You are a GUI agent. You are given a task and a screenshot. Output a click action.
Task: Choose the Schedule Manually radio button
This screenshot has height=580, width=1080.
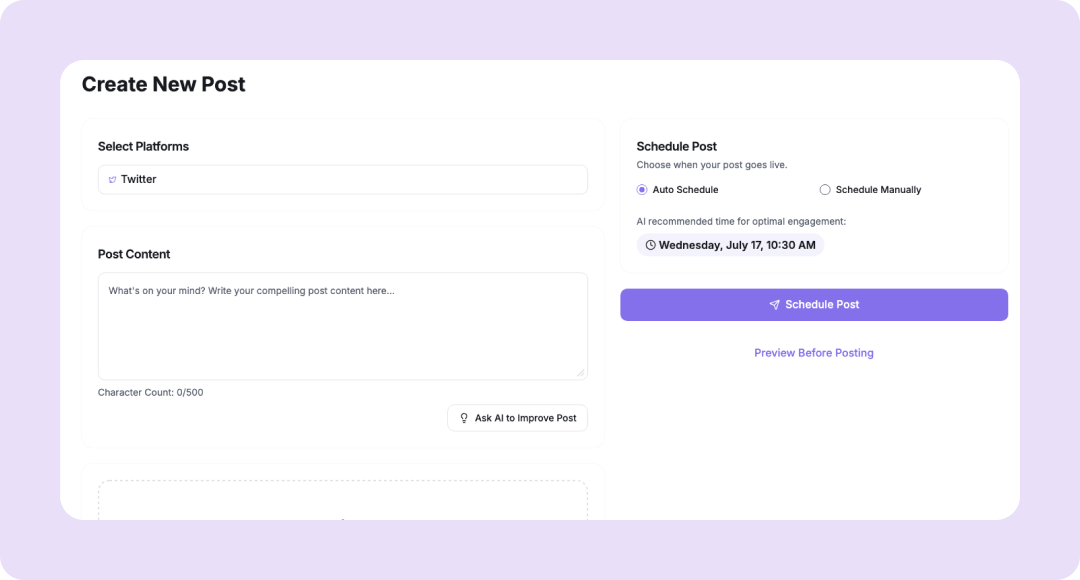tap(825, 190)
